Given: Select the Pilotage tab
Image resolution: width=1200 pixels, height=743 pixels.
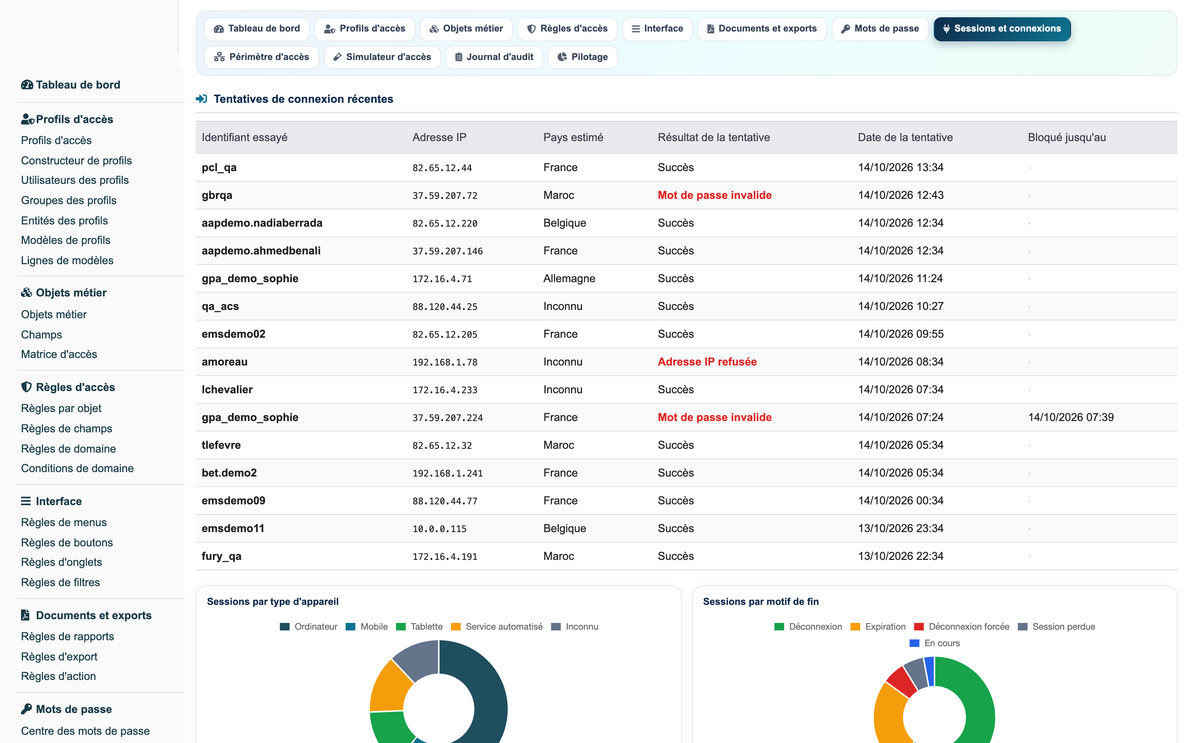Looking at the screenshot, I should (x=583, y=57).
